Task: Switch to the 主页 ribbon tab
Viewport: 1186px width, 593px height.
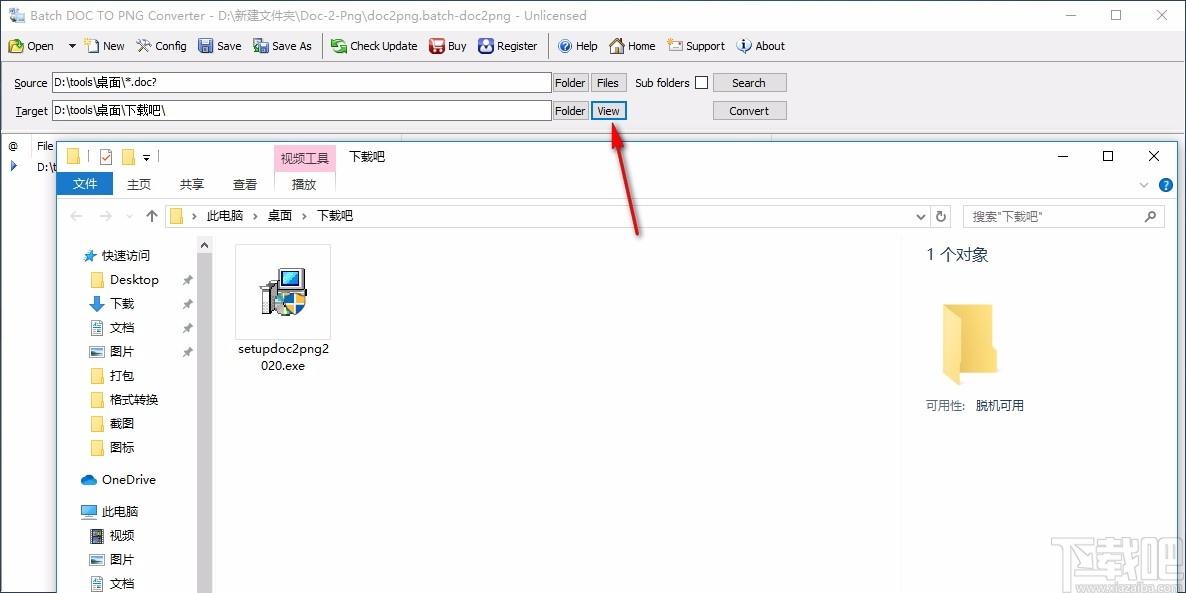Action: click(x=138, y=184)
